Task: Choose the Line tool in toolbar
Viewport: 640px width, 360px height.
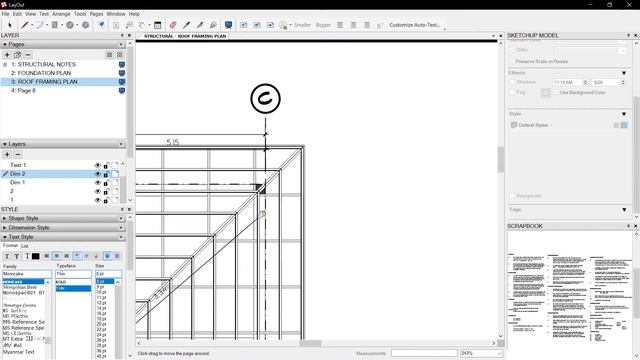Action: [24, 25]
